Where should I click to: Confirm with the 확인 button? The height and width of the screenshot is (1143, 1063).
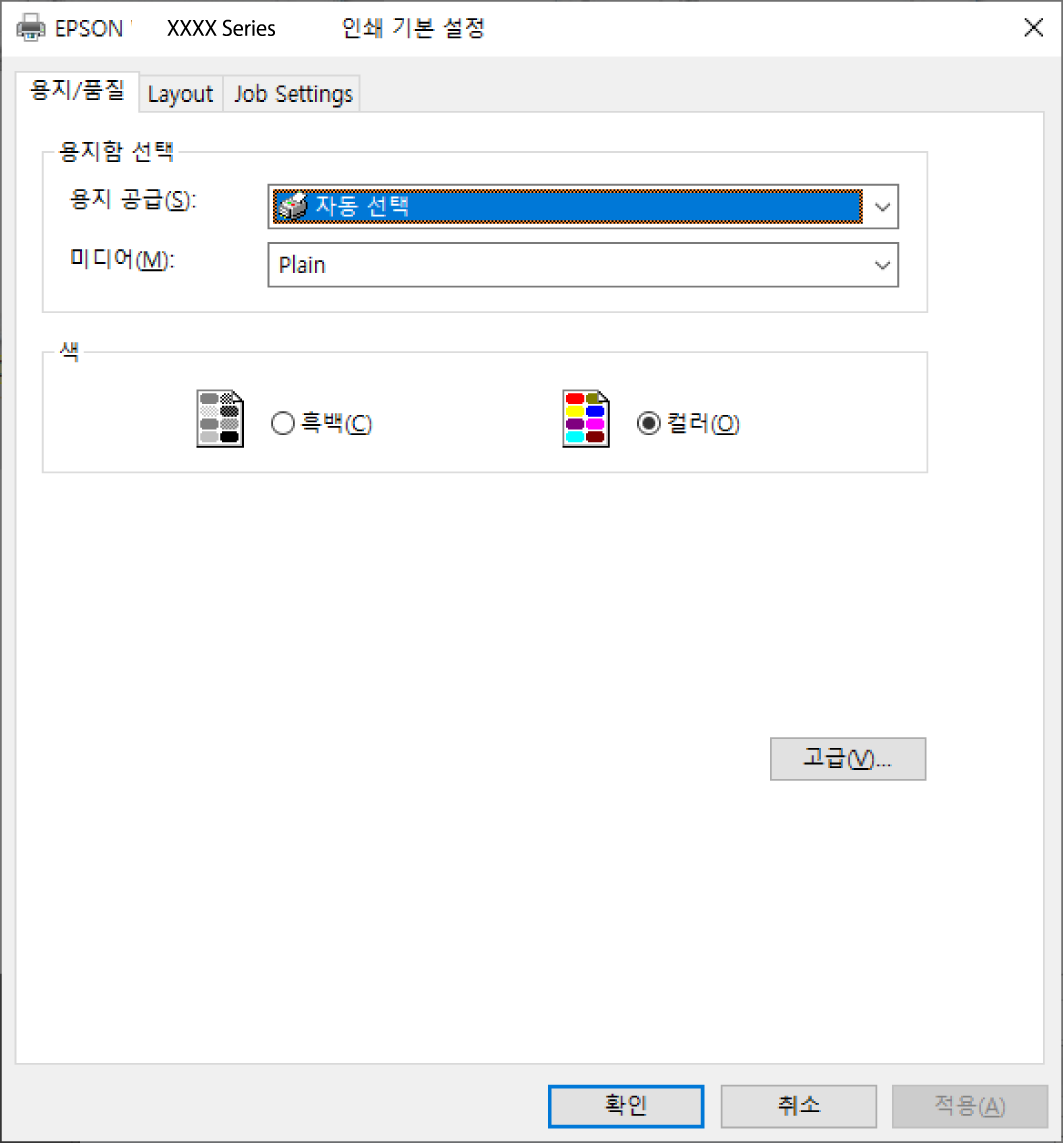626,1106
